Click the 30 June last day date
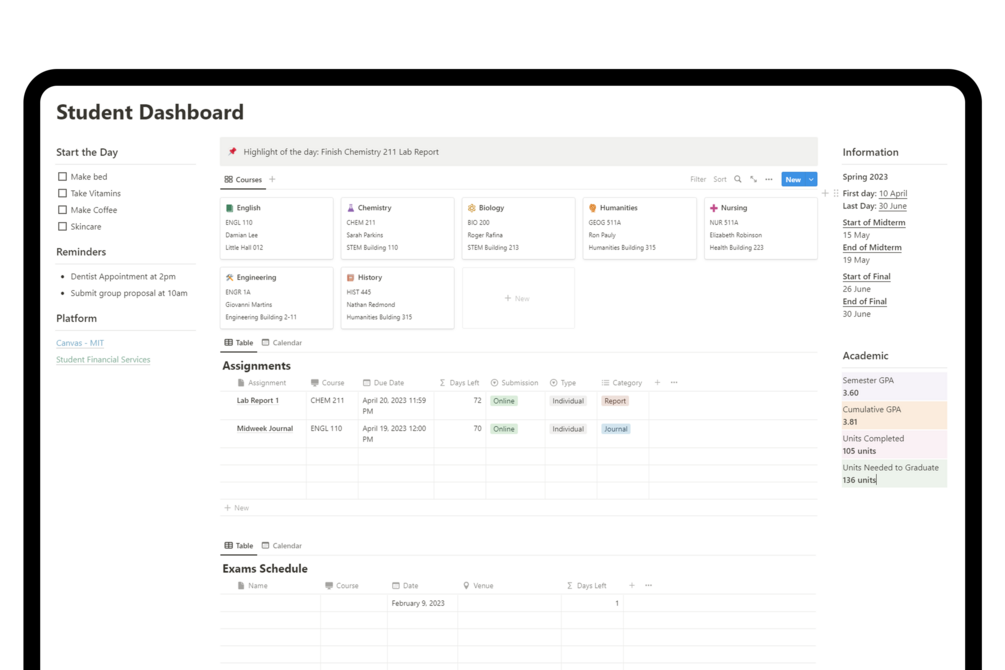 892,206
